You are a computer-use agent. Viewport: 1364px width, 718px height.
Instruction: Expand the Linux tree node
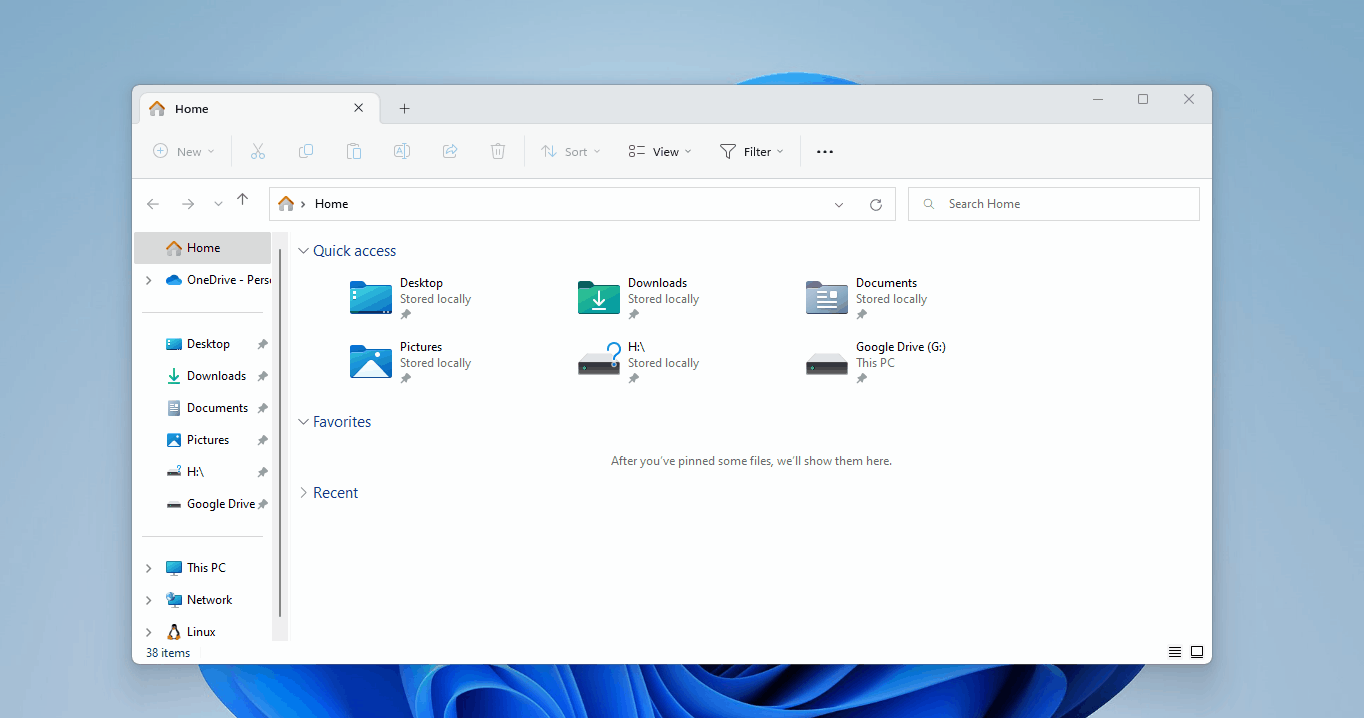pyautogui.click(x=149, y=632)
